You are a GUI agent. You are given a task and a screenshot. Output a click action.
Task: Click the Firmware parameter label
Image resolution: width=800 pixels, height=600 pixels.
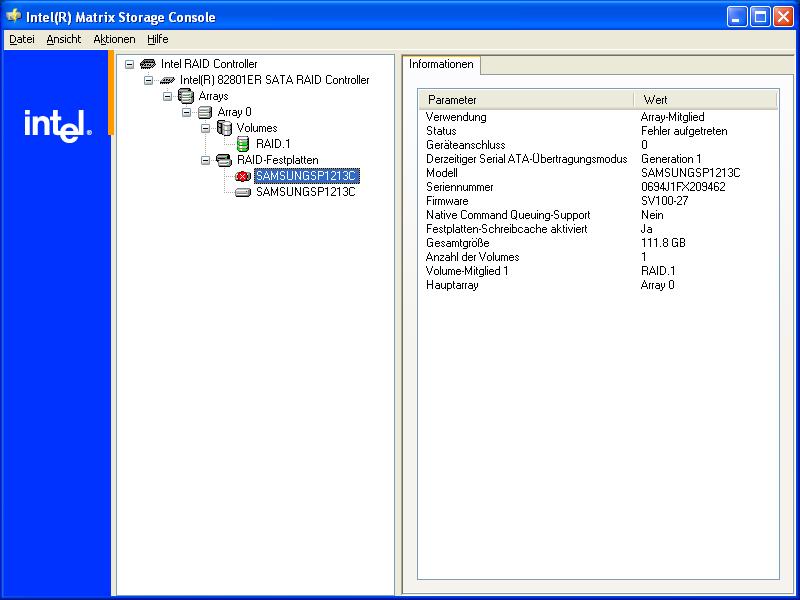[x=447, y=201]
